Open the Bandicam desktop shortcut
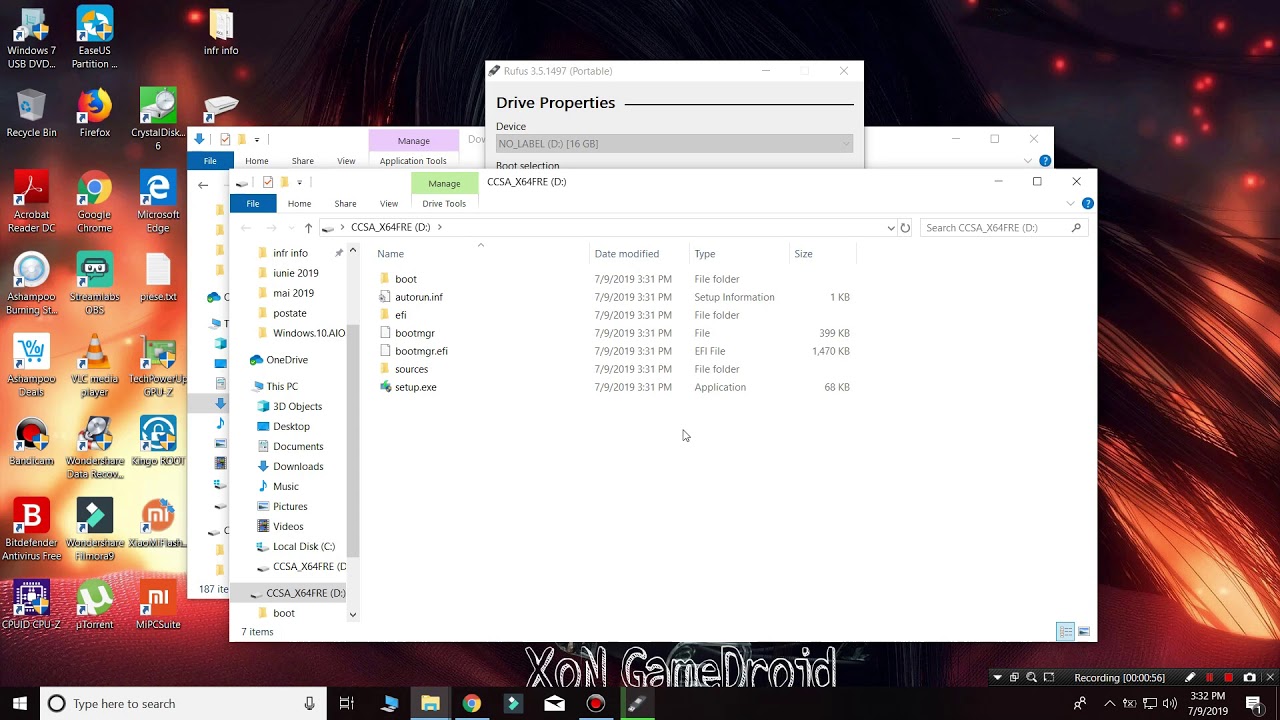 [x=31, y=442]
